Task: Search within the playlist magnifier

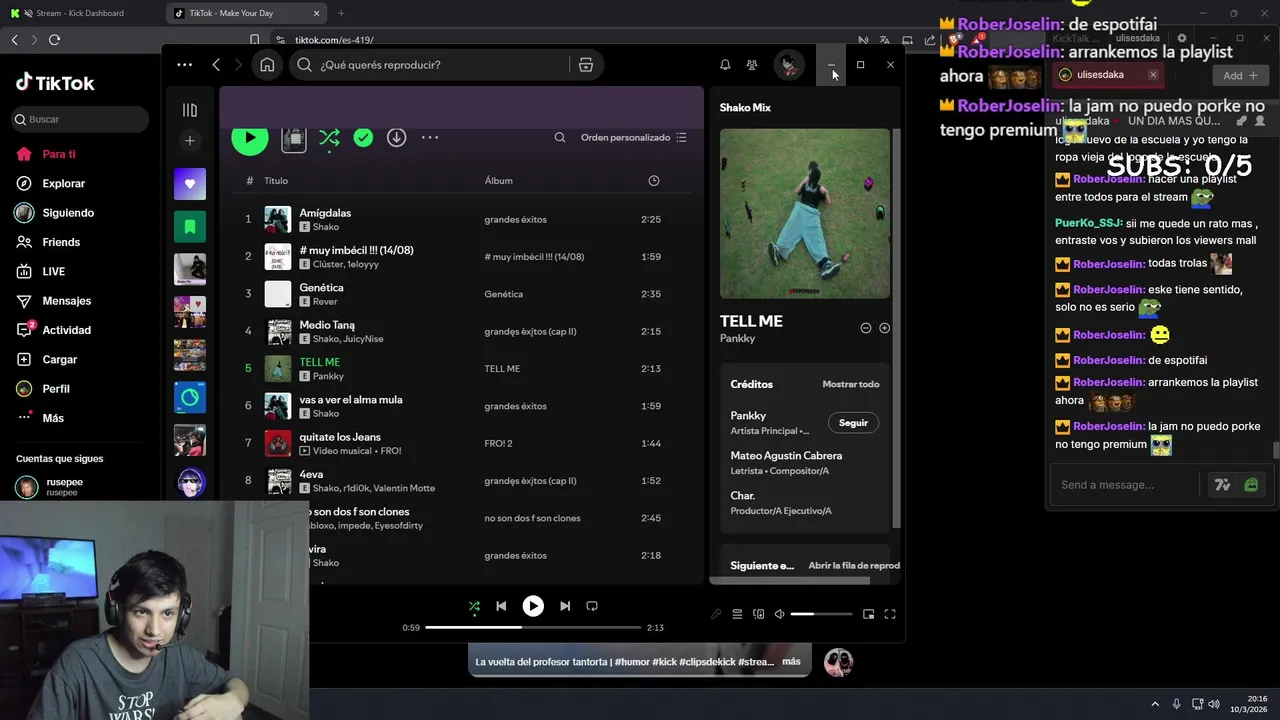Action: tap(560, 138)
